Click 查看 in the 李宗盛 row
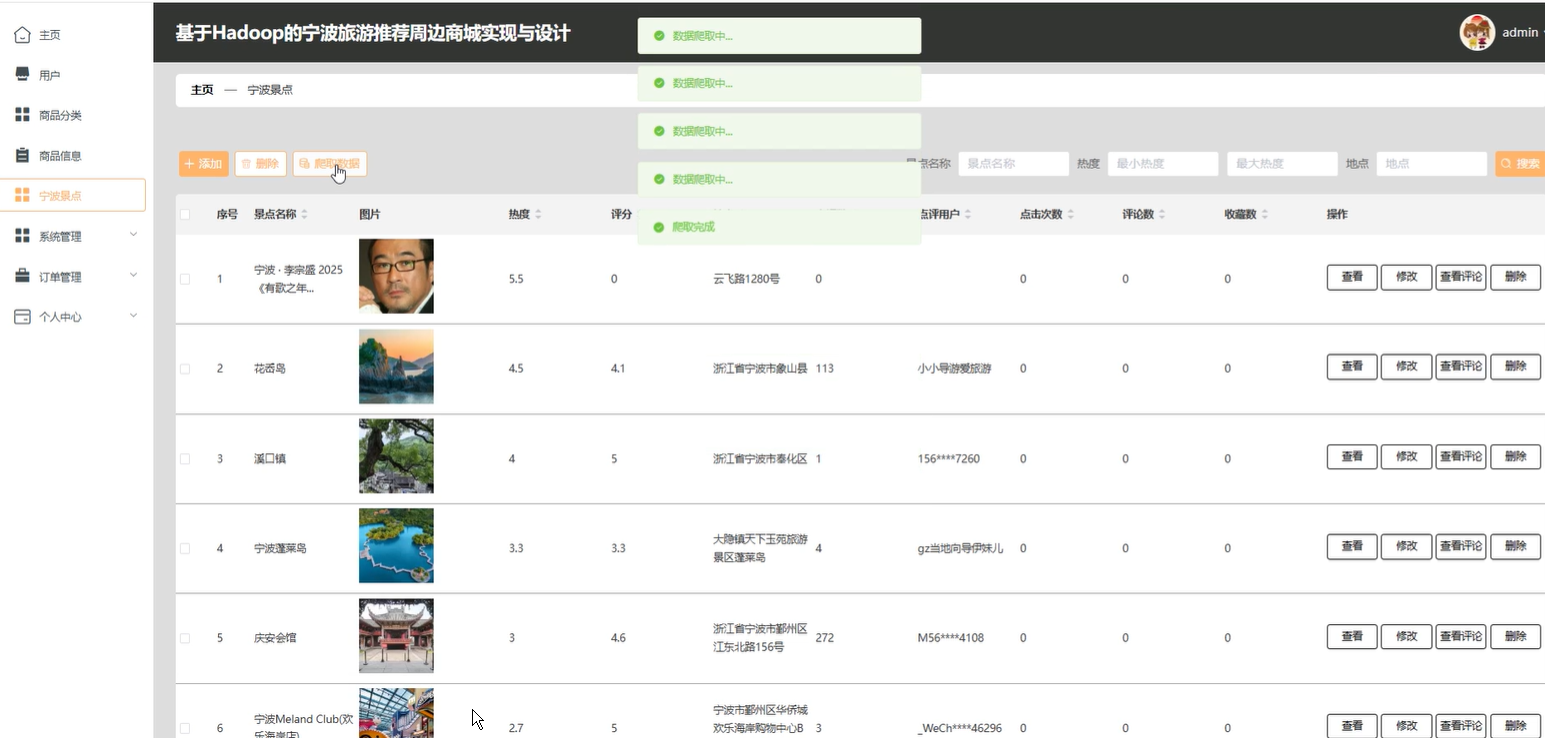The width and height of the screenshot is (1545, 738). pos(1352,277)
